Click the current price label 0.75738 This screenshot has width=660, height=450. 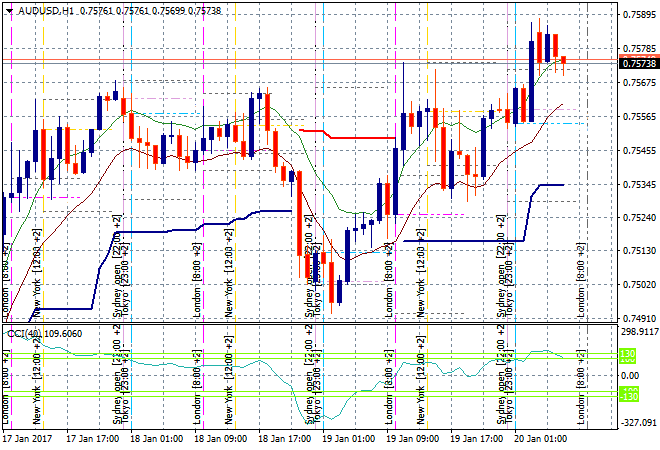pos(638,63)
